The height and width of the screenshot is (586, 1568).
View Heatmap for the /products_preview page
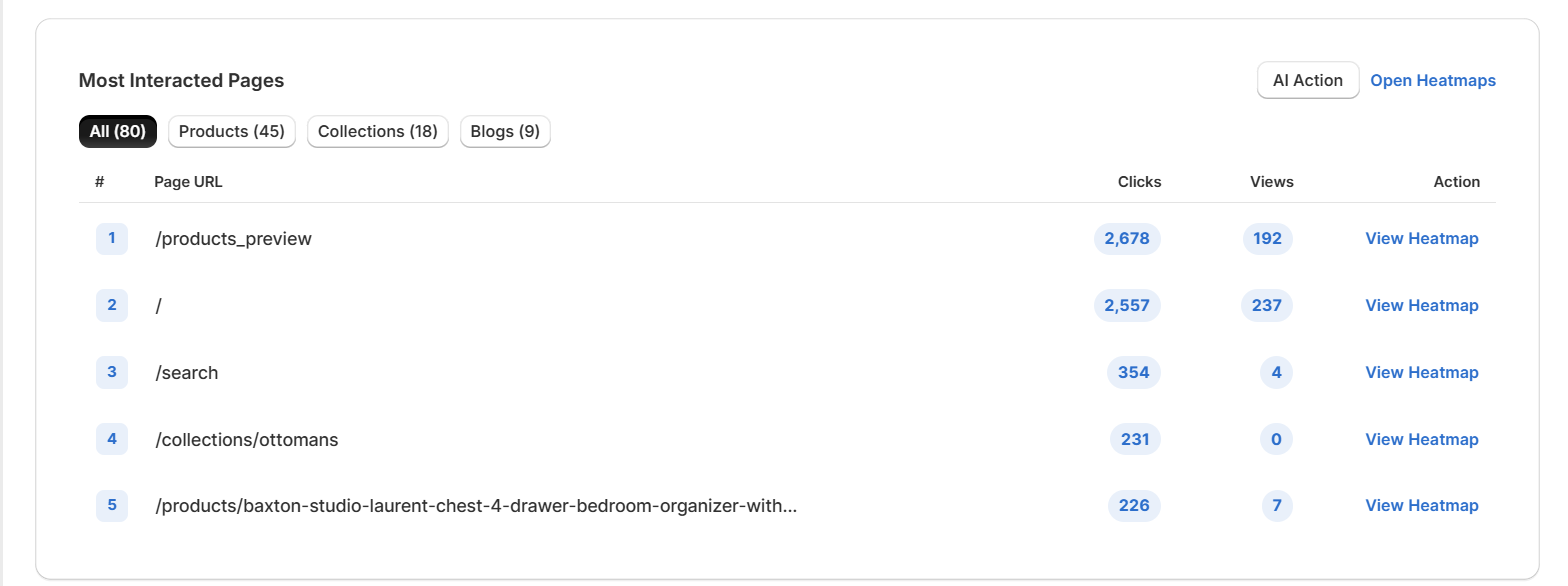point(1422,238)
